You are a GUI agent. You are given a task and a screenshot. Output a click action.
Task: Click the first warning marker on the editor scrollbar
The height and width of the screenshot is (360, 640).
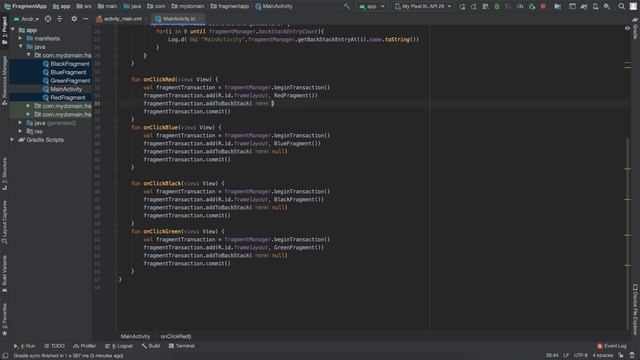pyautogui.click(x=627, y=62)
